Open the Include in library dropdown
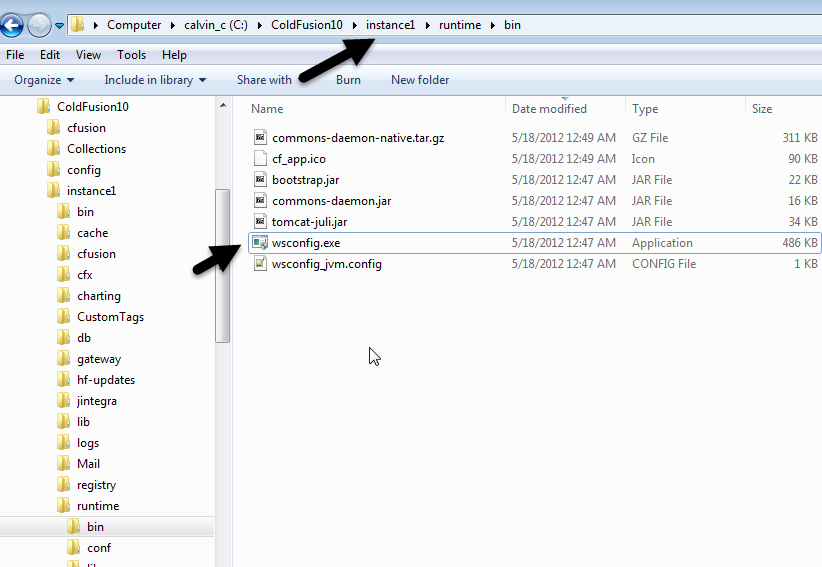Screen dimensions: 822x567 click(x=155, y=80)
